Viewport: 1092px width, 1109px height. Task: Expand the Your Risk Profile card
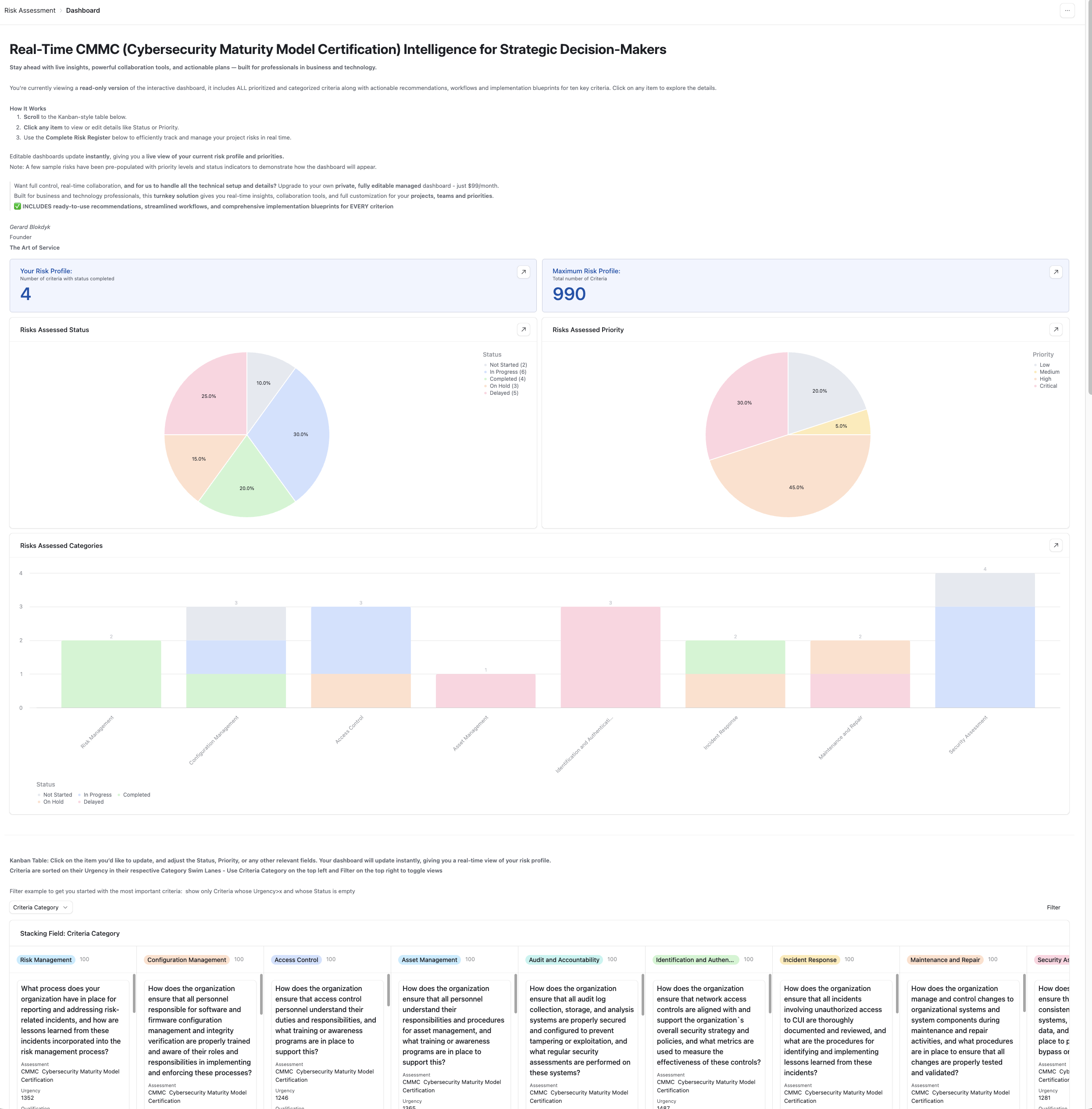[524, 272]
